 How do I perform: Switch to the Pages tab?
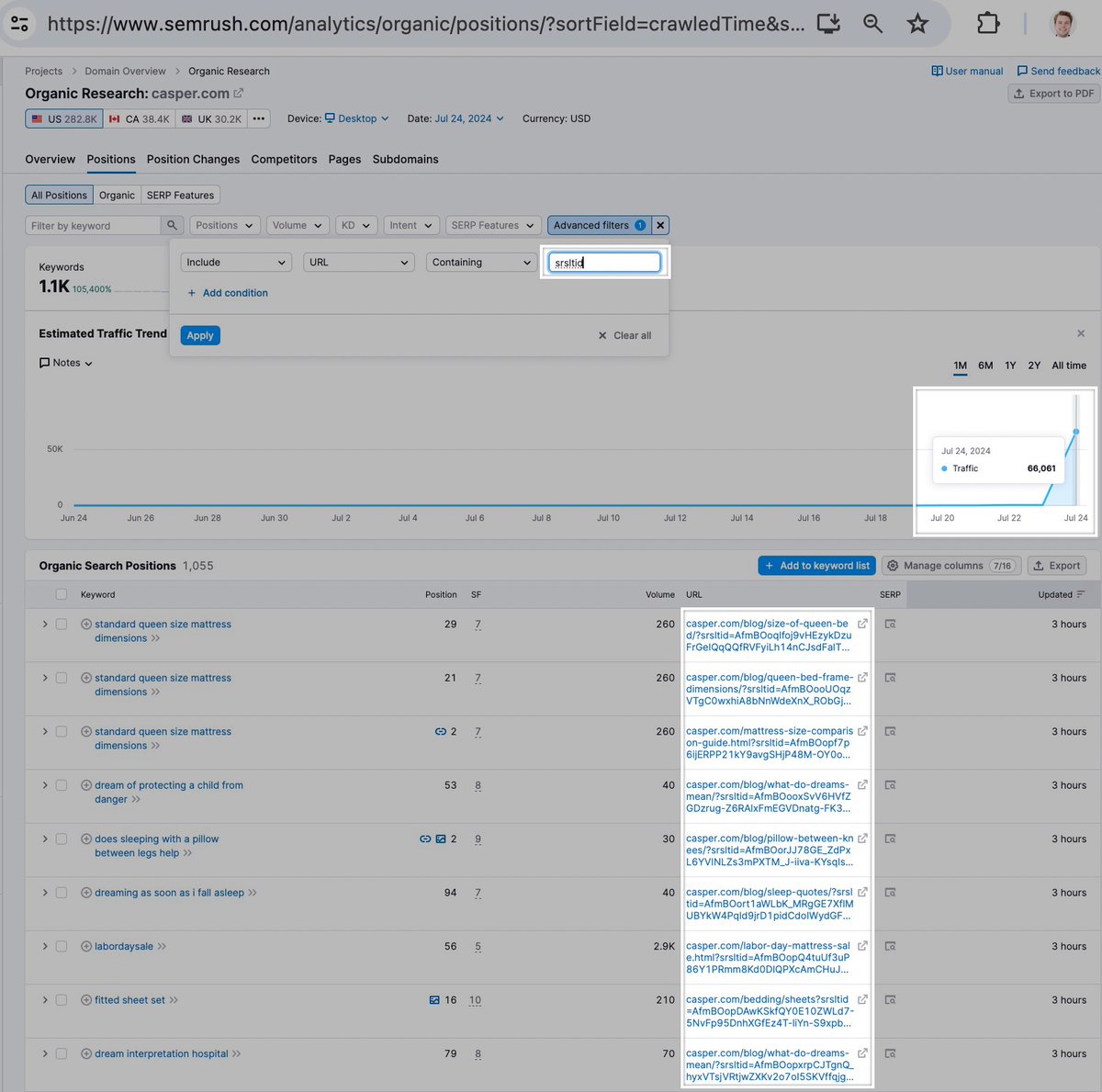click(x=344, y=159)
